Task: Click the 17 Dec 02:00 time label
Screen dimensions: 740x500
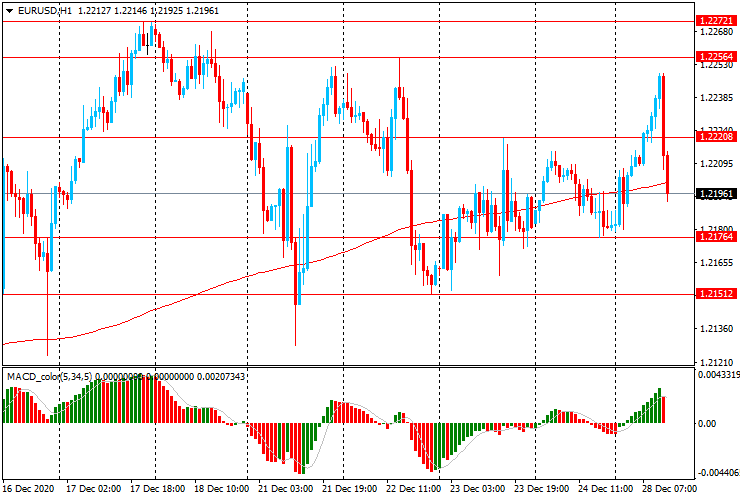Action: (93, 488)
